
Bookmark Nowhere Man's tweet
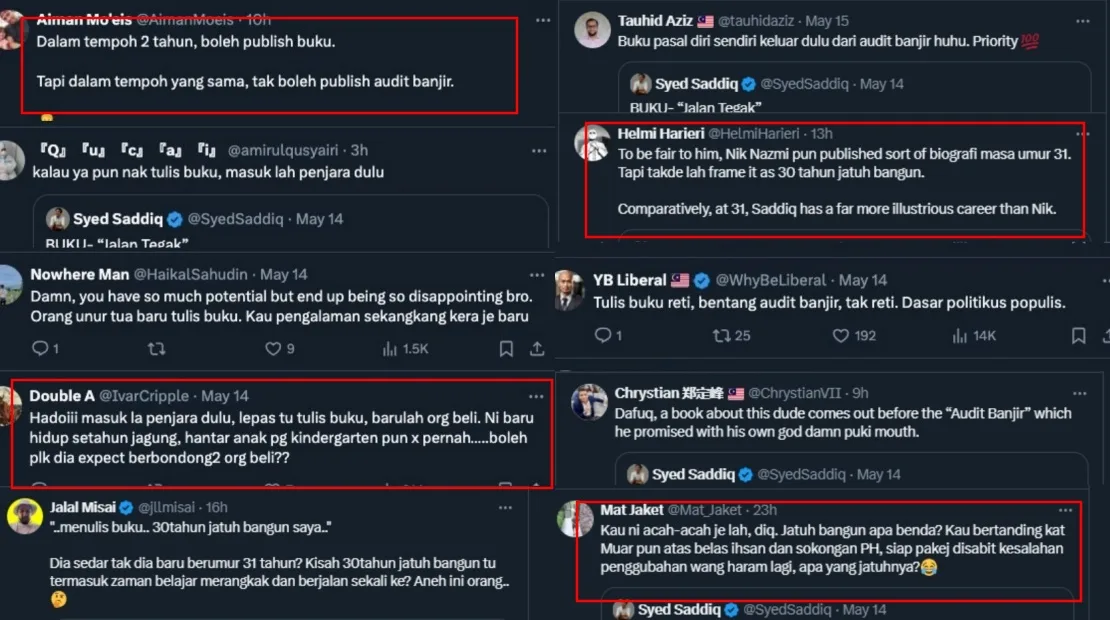(506, 349)
